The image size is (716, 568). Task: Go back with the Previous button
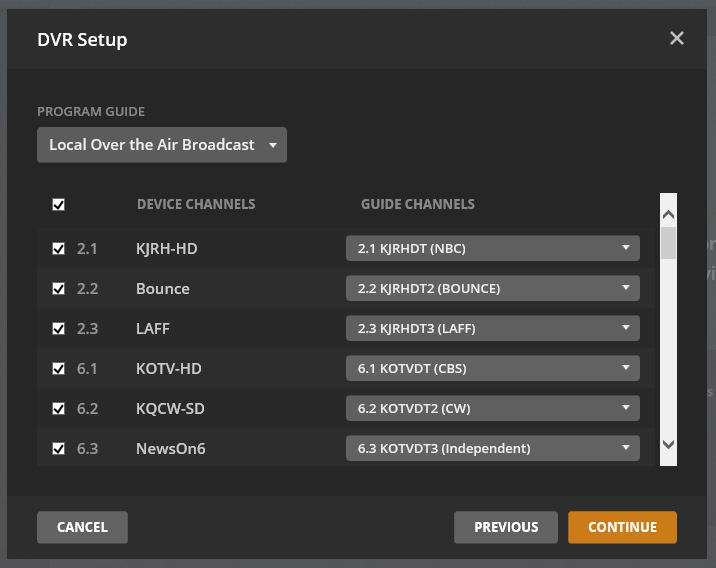pyautogui.click(x=506, y=527)
